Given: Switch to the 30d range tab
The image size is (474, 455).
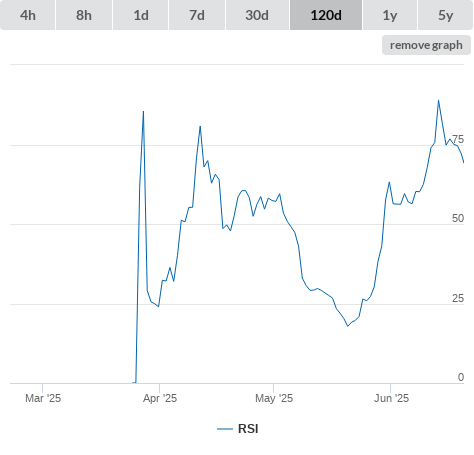Looking at the screenshot, I should click(x=257, y=15).
